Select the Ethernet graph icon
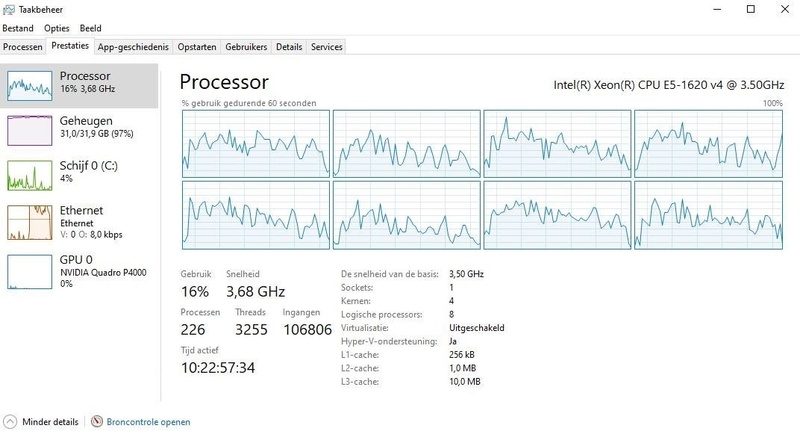 29,221
